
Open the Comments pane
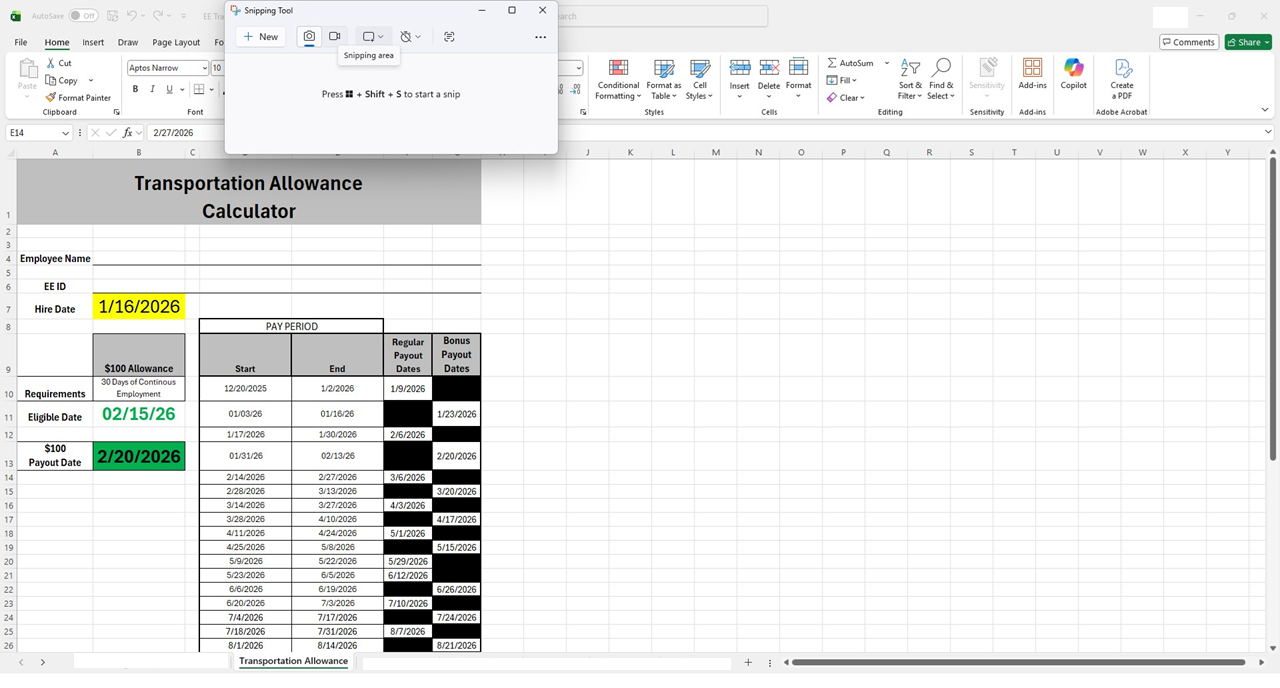pos(1188,42)
